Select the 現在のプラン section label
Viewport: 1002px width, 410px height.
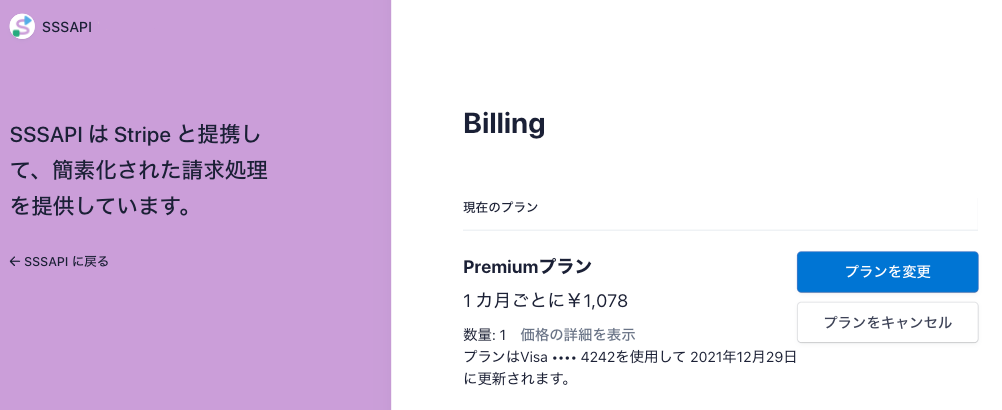click(x=501, y=208)
